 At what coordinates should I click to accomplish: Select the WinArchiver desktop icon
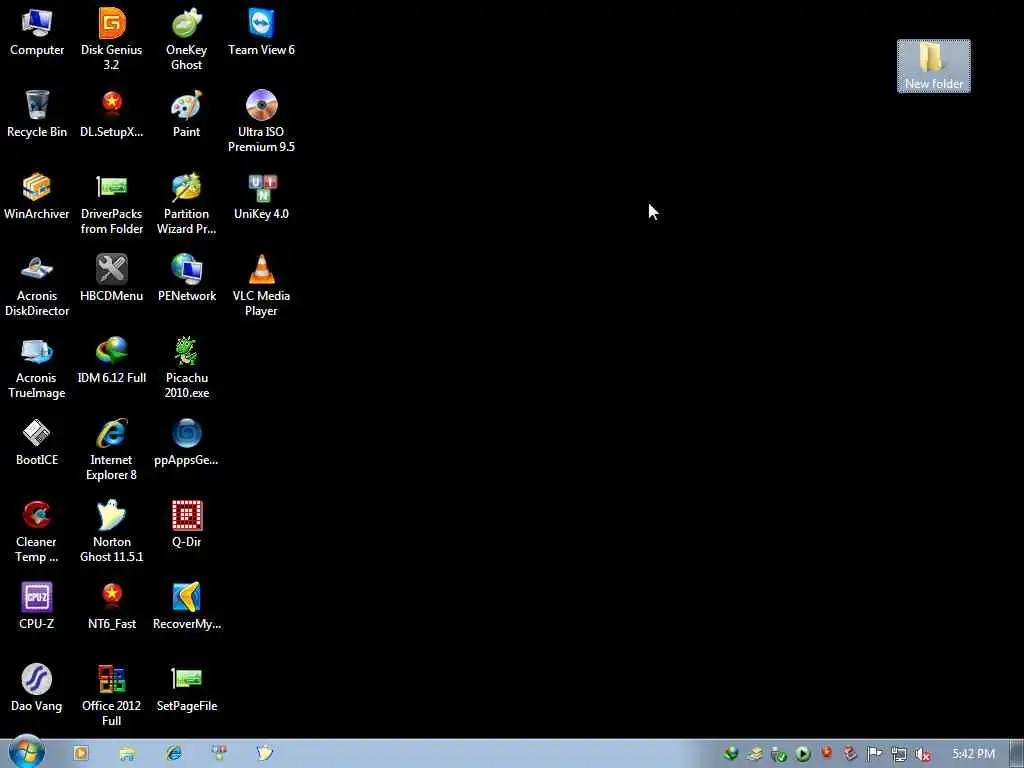[x=37, y=197]
